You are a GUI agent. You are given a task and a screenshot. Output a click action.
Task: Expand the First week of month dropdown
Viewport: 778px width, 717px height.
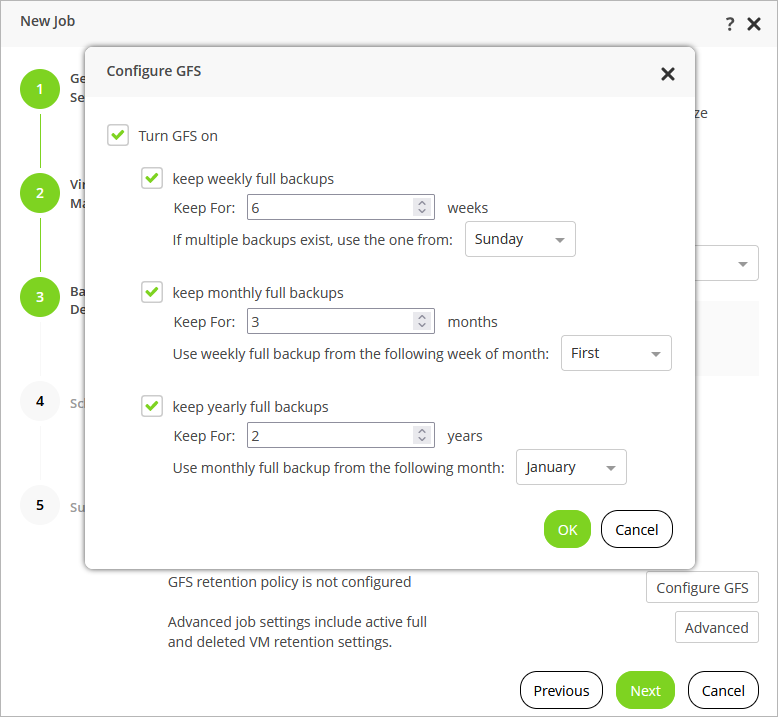coord(616,354)
